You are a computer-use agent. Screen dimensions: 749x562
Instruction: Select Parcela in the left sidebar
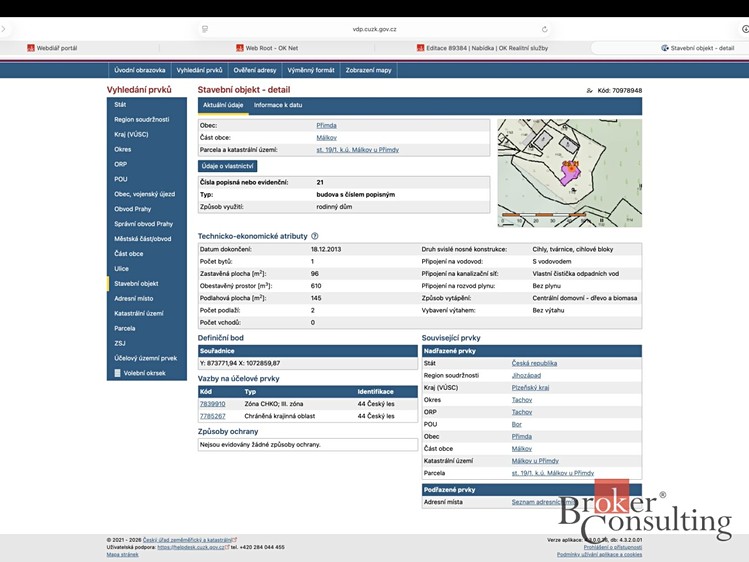(x=147, y=328)
